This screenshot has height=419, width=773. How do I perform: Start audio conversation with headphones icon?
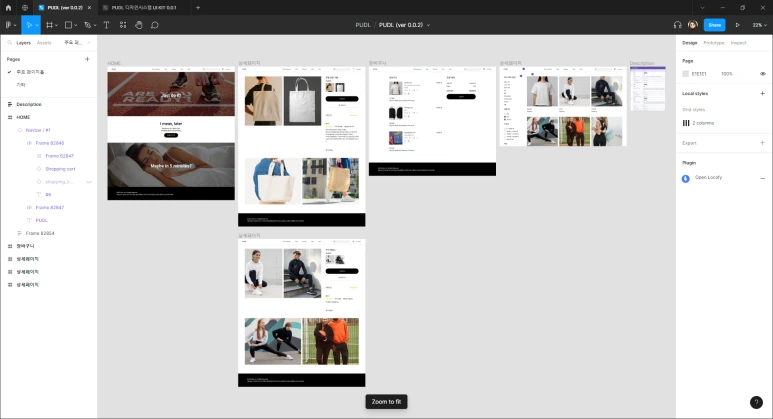tap(677, 25)
